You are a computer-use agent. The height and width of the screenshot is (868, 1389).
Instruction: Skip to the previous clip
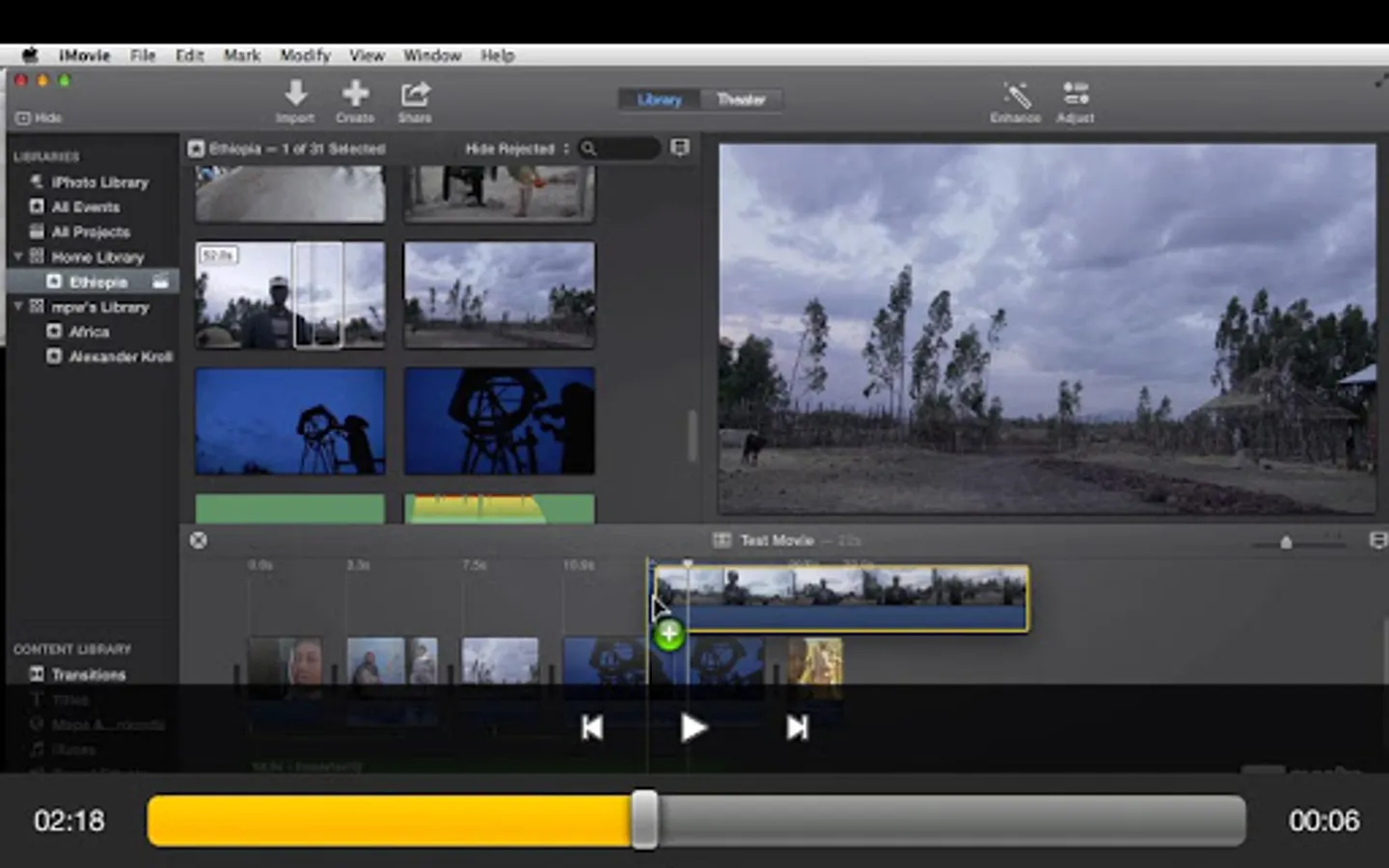click(x=592, y=728)
